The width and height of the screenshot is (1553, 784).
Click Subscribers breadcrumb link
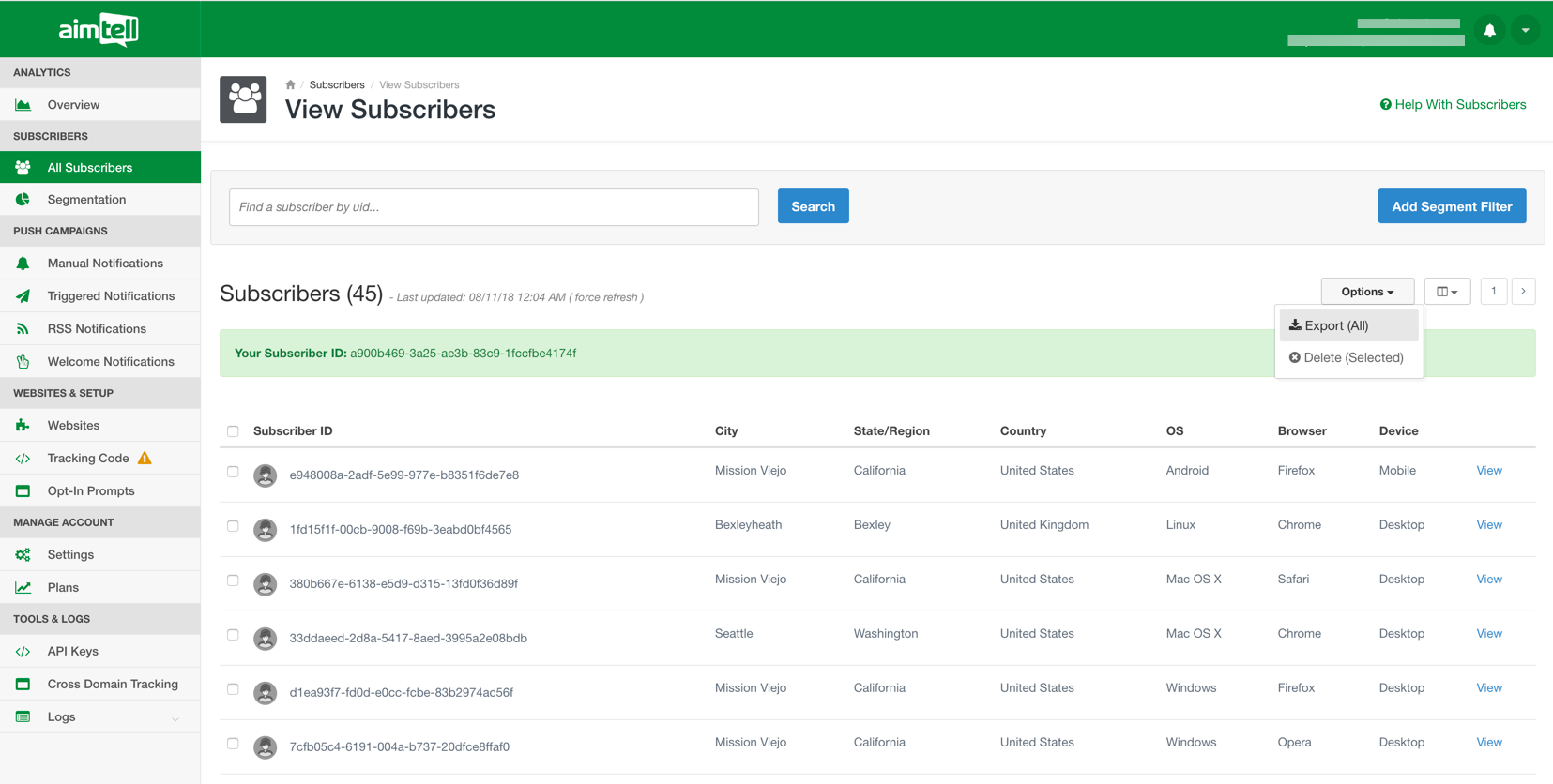[x=337, y=84]
